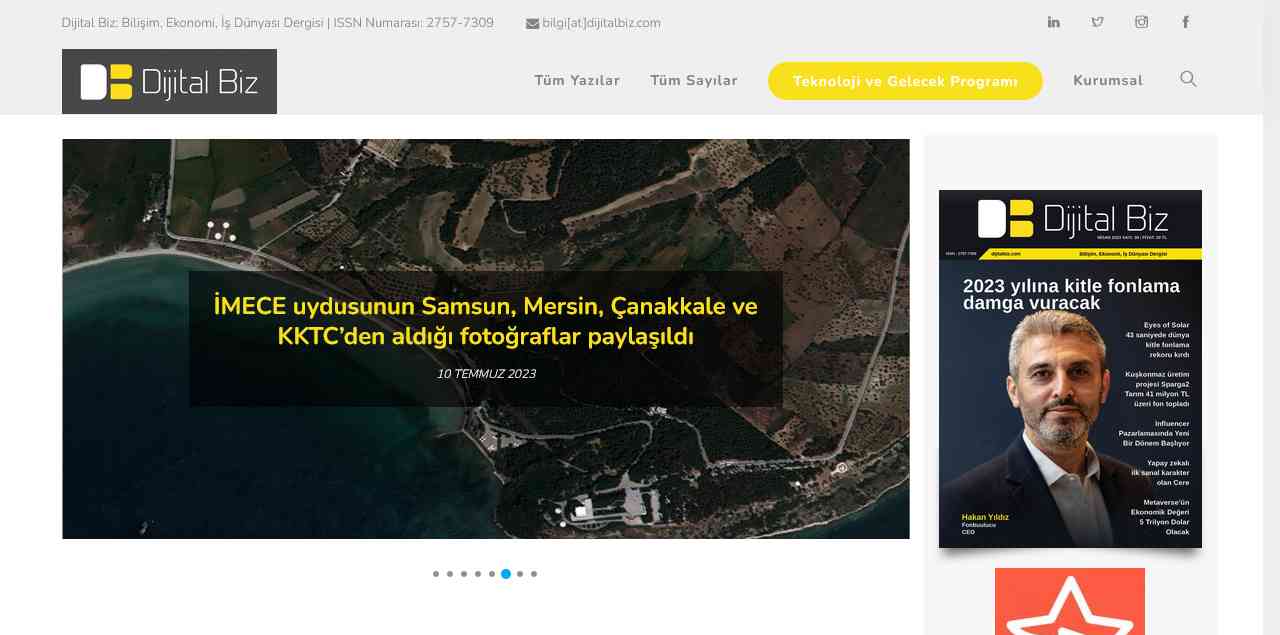Viewport: 1280px width, 635px height.
Task: Open the LinkedIn social icon
Action: coord(1053,22)
